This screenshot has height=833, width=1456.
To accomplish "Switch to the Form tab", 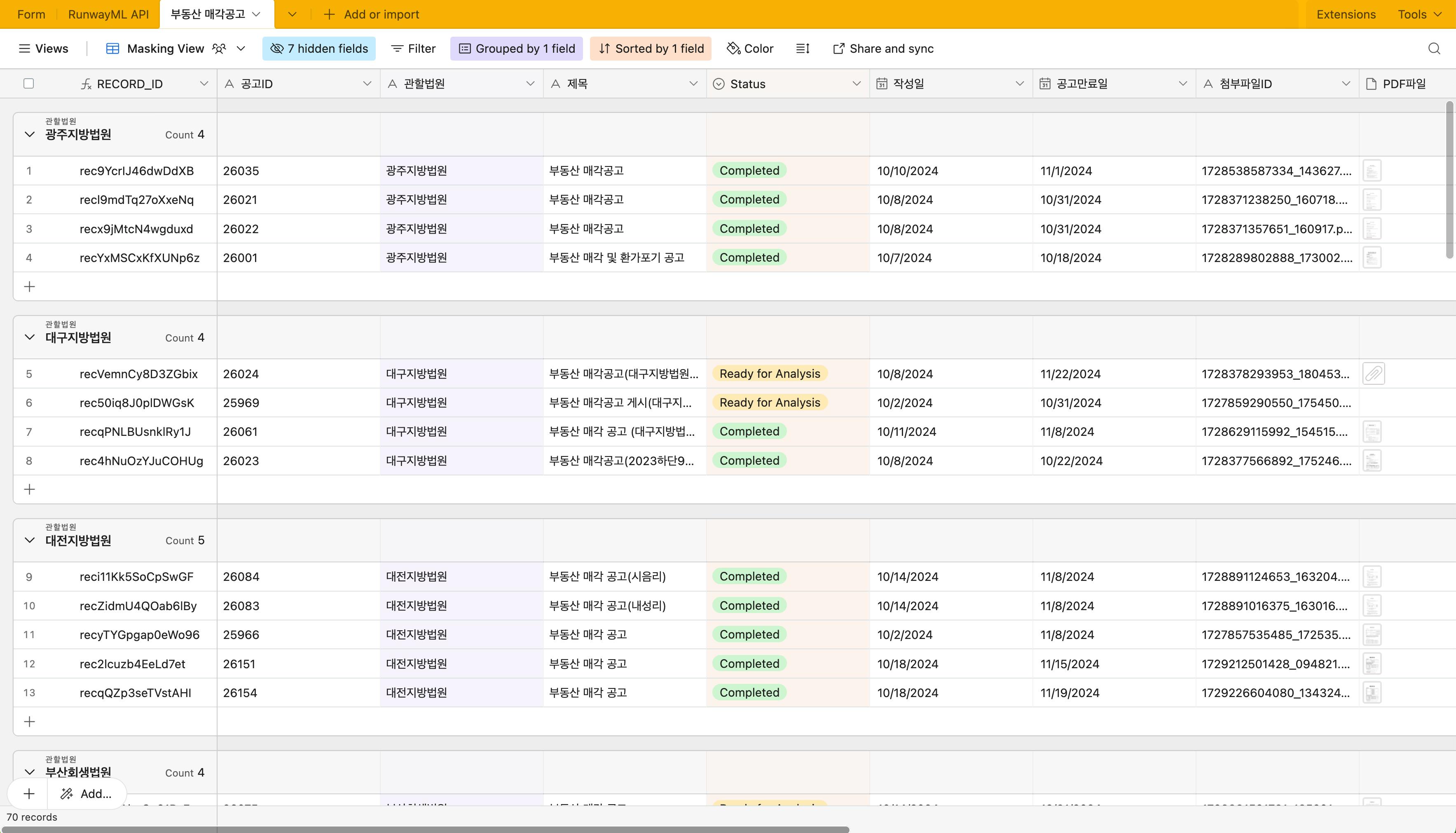I will click(x=31, y=14).
